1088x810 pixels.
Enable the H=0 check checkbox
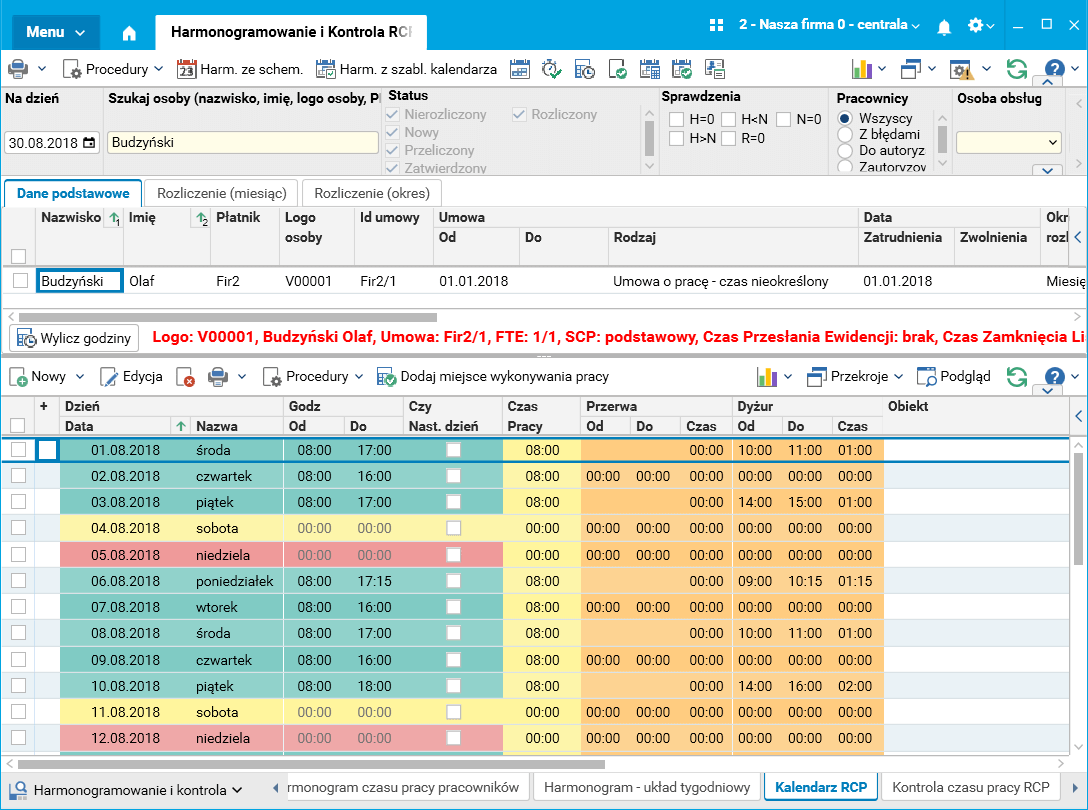[x=677, y=119]
